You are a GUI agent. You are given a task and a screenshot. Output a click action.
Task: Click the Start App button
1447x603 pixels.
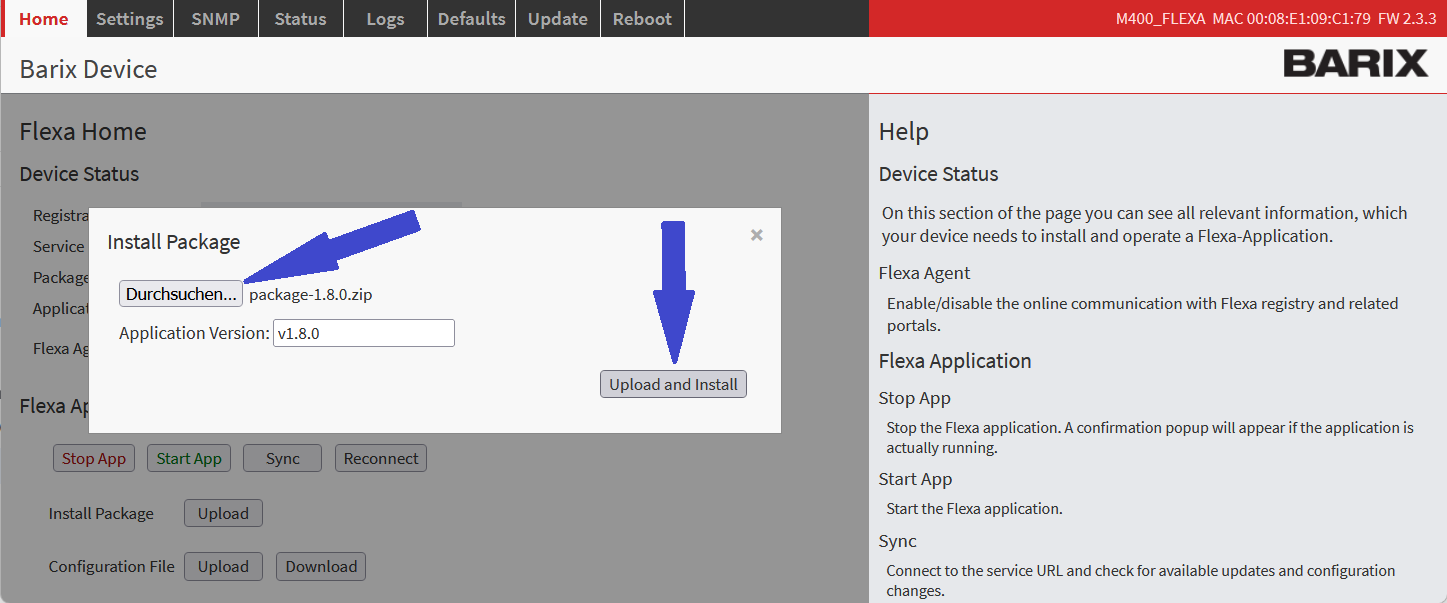pos(189,458)
